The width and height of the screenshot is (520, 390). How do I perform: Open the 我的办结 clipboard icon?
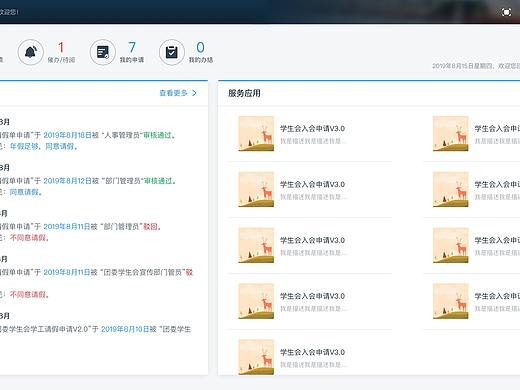point(172,52)
